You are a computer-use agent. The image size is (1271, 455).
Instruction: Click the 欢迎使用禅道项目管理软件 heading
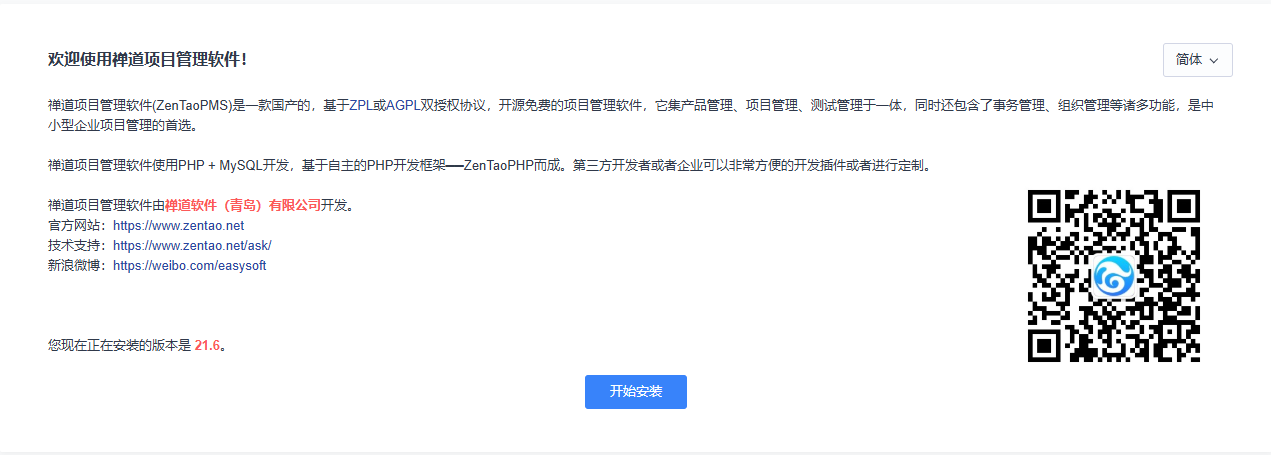pyautogui.click(x=147, y=60)
